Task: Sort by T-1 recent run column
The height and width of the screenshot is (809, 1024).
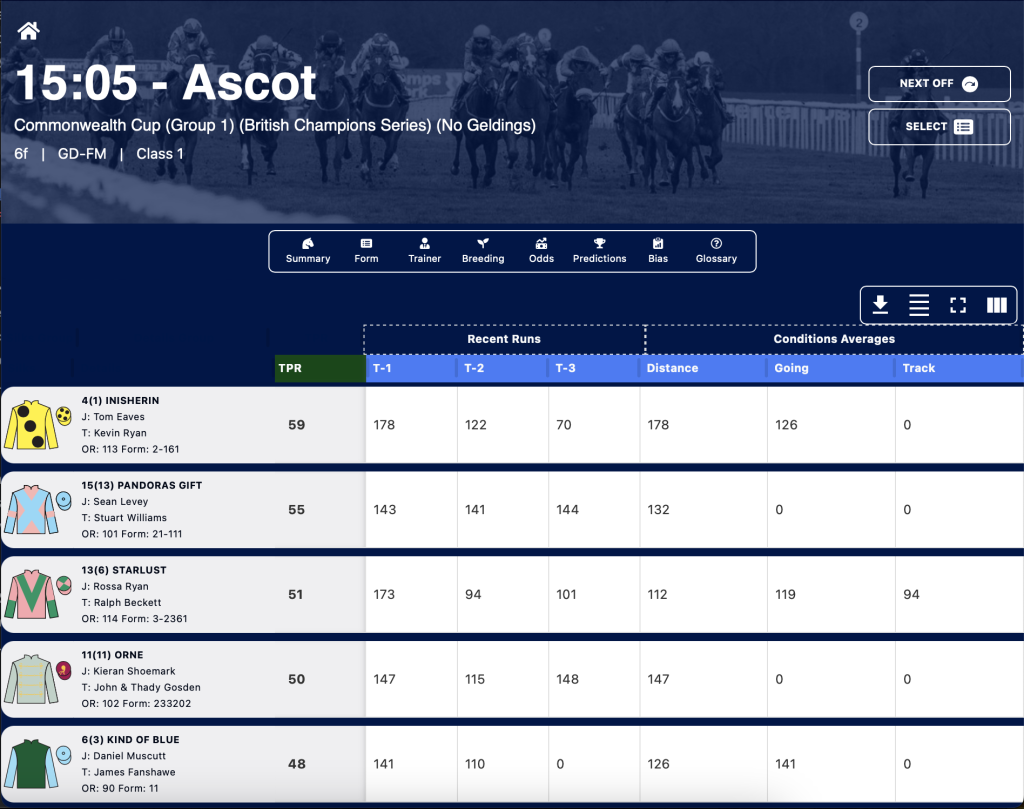Action: point(411,368)
